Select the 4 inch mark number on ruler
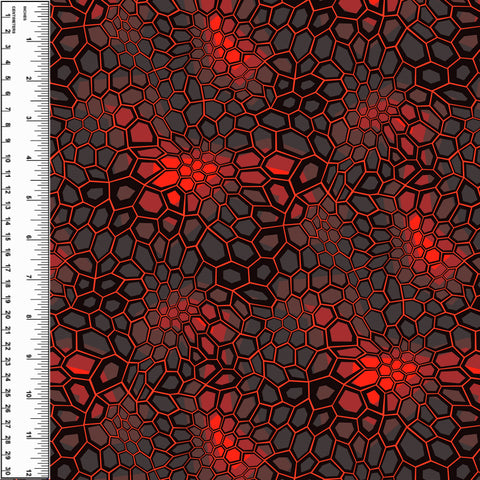Screen dimensions: 480x480 click(x=29, y=158)
